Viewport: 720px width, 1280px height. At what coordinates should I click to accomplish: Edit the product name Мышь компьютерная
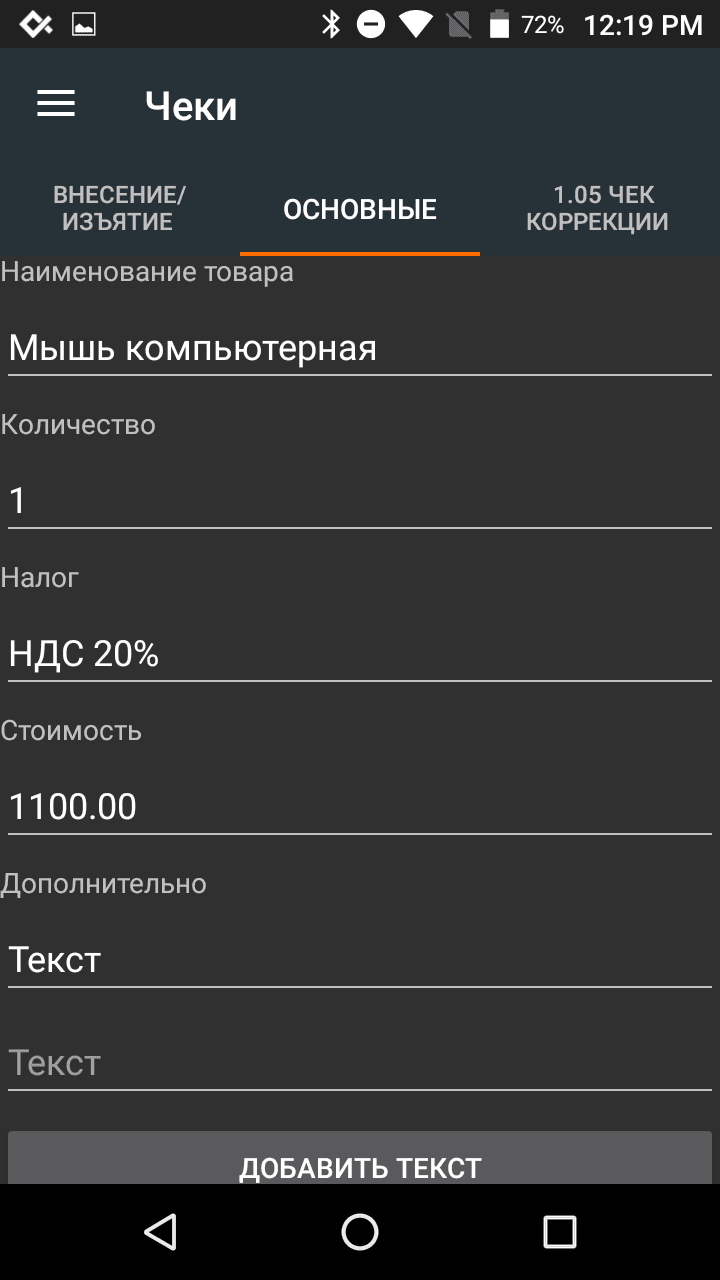click(x=359, y=347)
